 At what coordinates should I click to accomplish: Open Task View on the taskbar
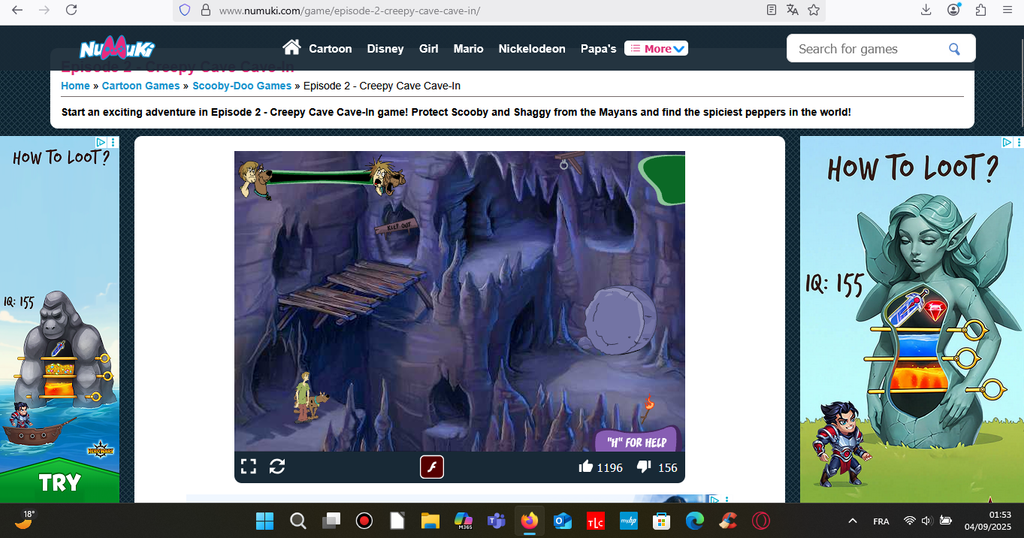coord(331,521)
